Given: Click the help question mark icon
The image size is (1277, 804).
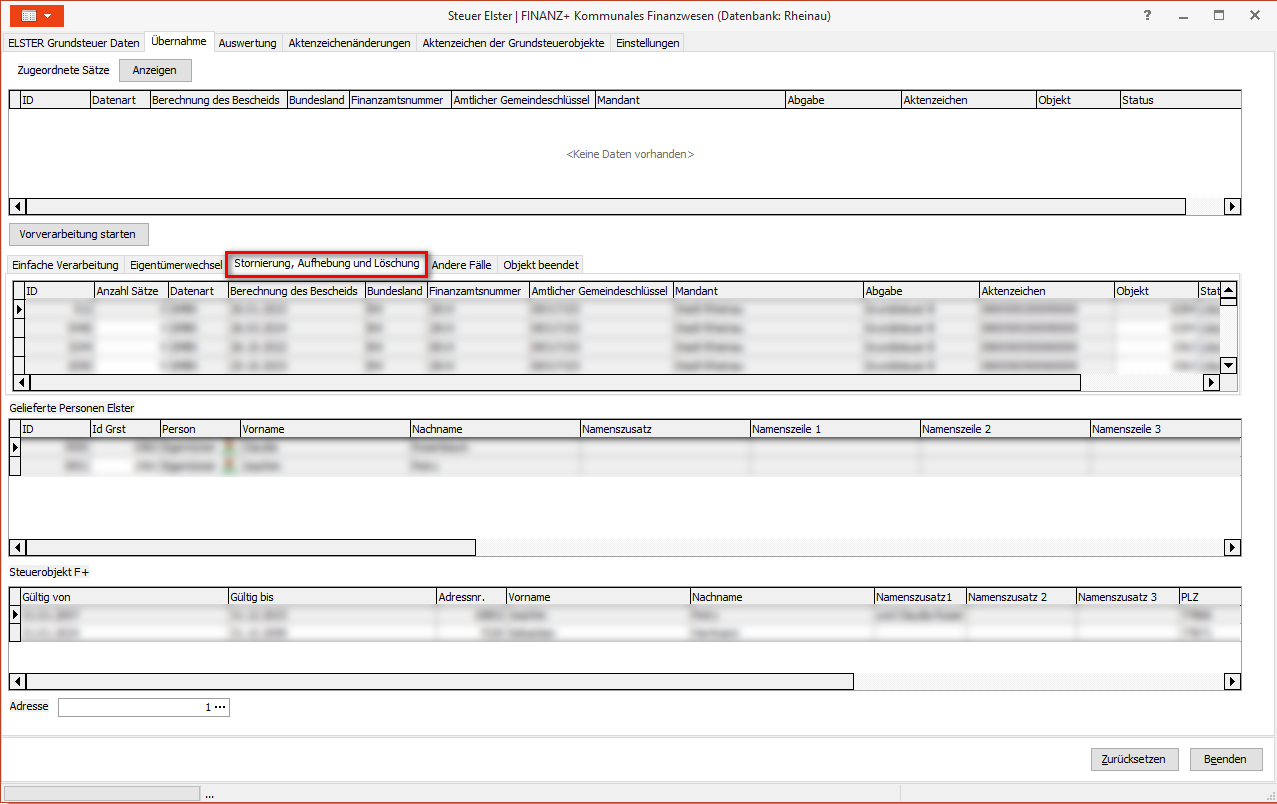Looking at the screenshot, I should (1146, 15).
